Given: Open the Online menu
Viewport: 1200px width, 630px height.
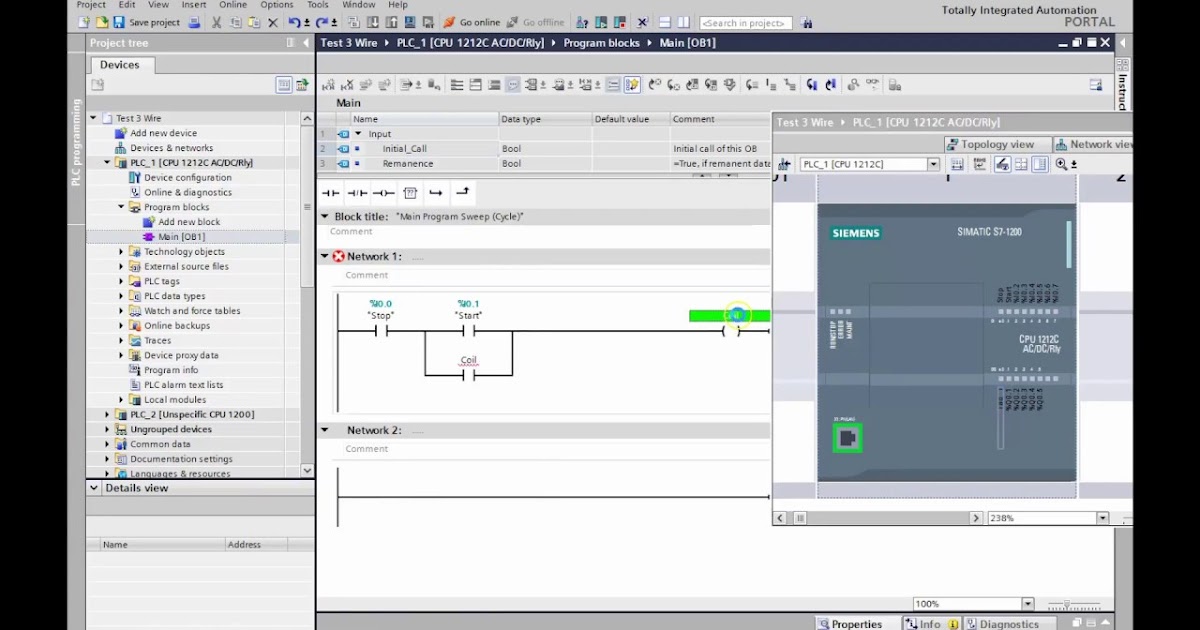Looking at the screenshot, I should (233, 4).
